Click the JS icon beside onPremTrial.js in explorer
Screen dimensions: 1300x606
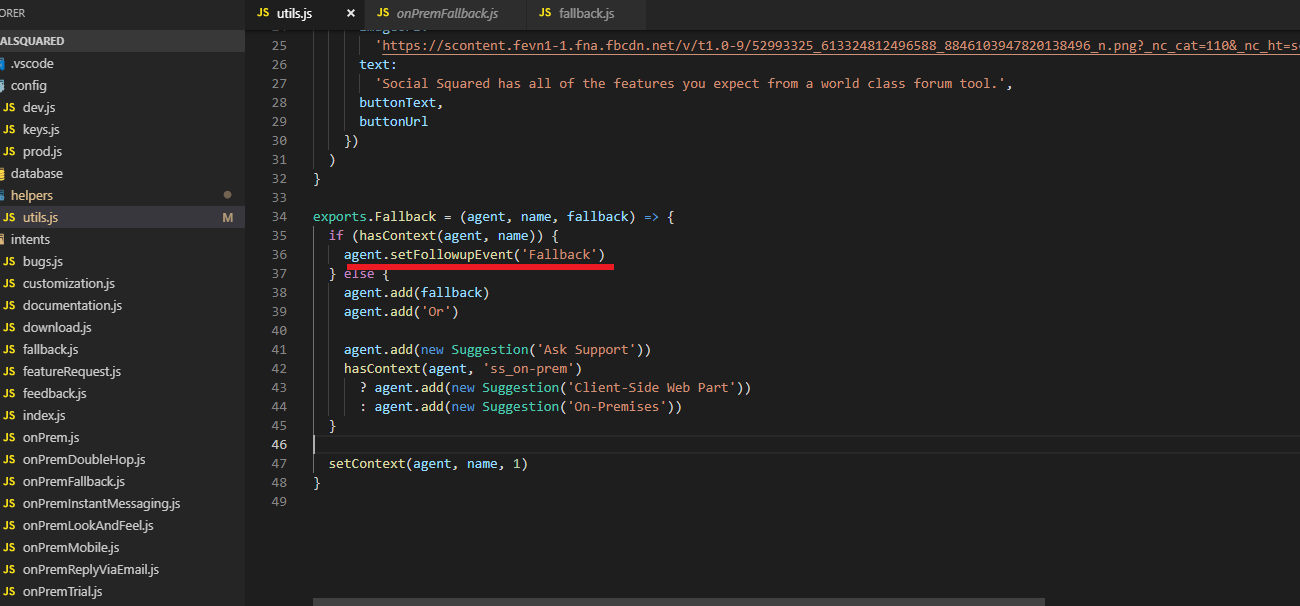coord(9,592)
